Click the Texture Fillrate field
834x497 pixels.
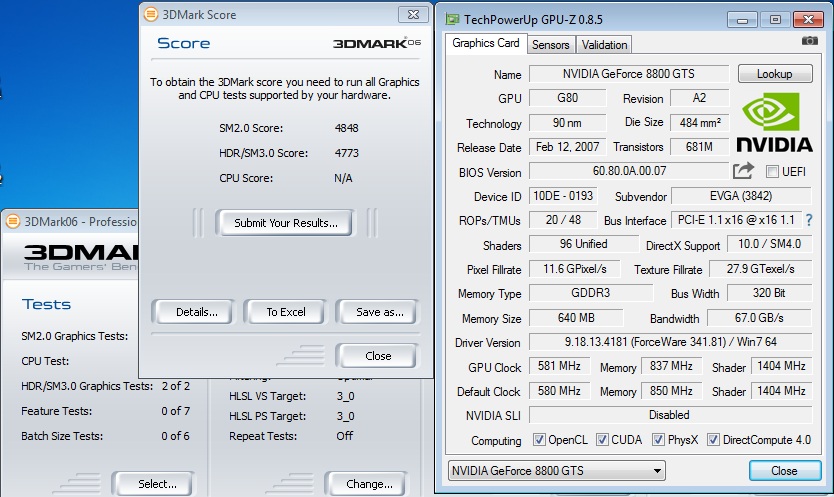[761, 269]
